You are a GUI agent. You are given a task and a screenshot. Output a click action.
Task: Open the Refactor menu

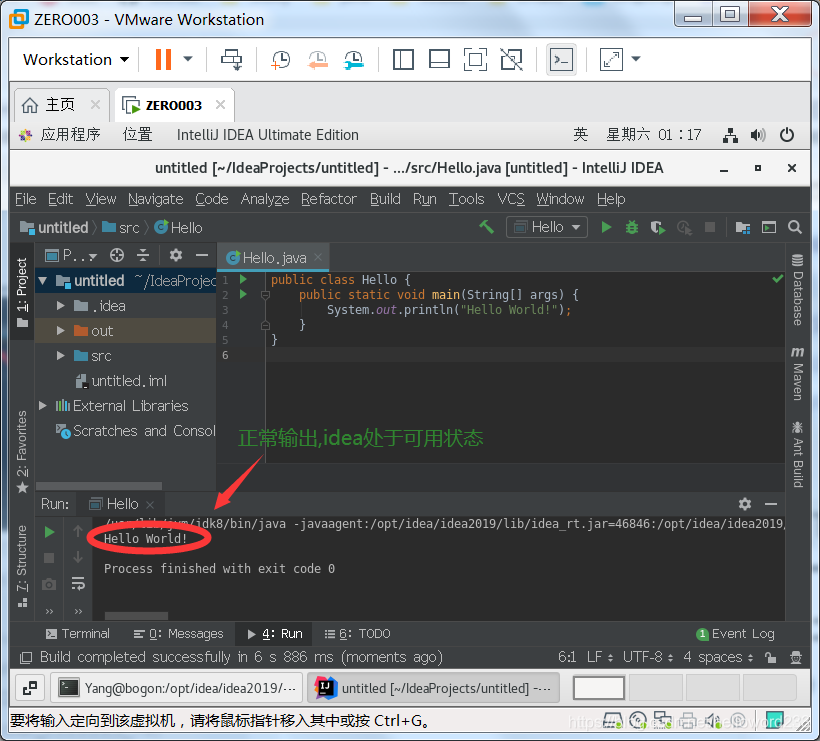pos(328,199)
